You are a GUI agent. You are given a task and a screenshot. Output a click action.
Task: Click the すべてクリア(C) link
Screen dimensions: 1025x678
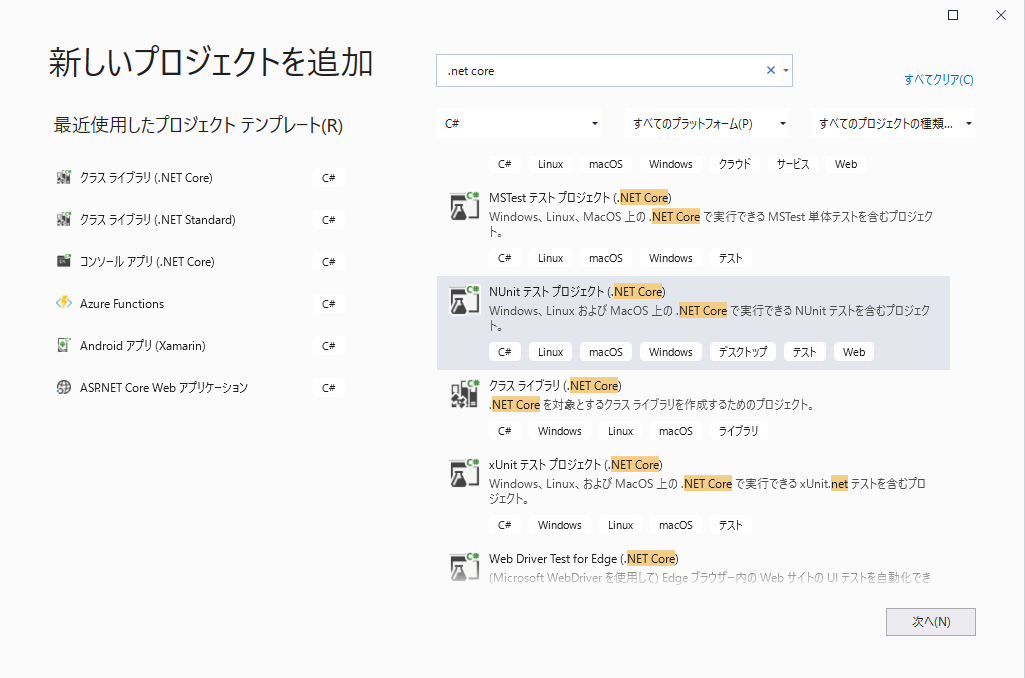point(939,80)
